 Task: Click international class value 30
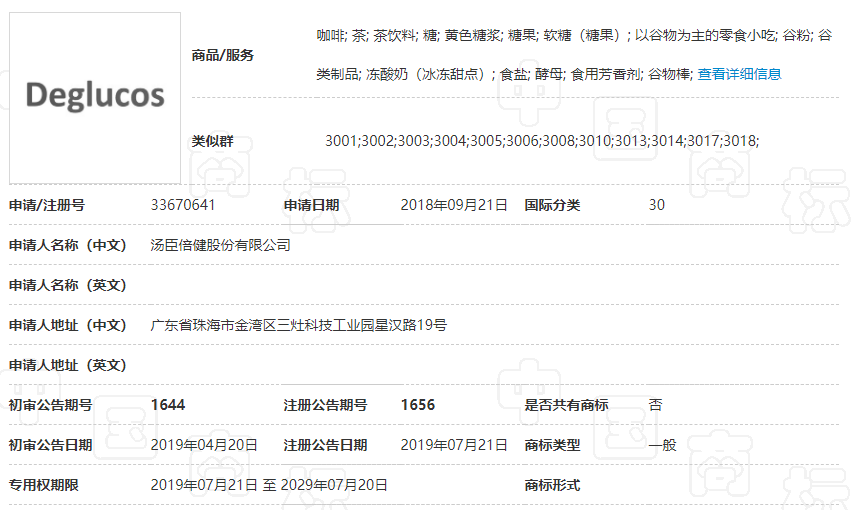(656, 205)
